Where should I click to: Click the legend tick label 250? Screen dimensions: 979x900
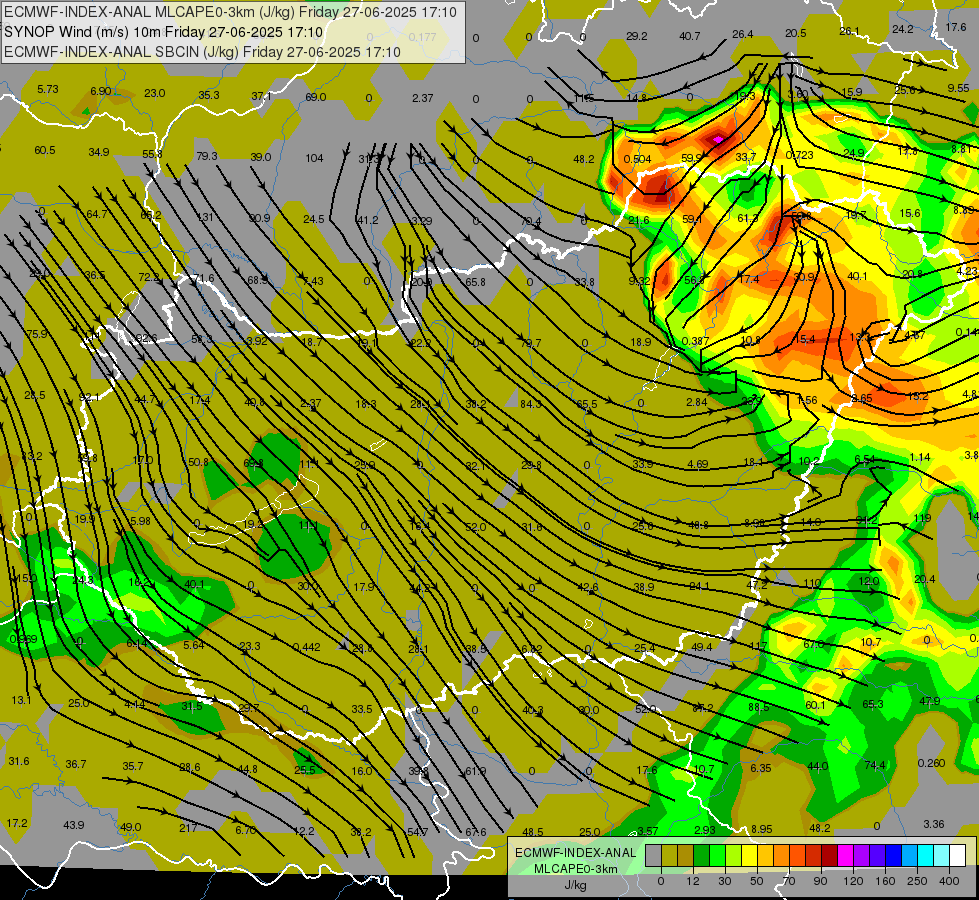[x=917, y=881]
